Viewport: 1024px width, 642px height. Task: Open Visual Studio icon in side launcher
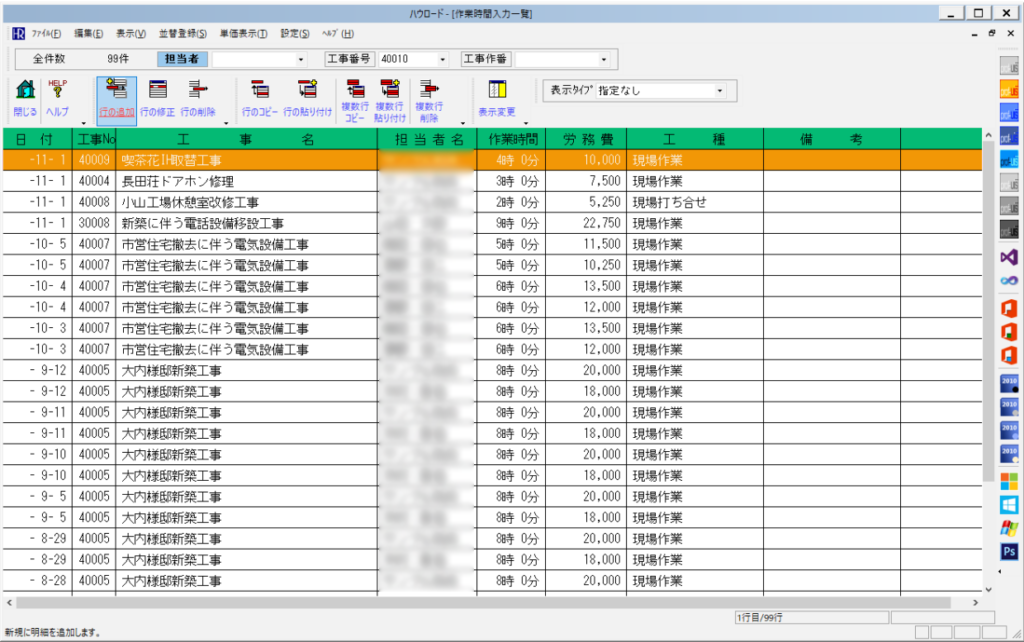(x=1009, y=257)
